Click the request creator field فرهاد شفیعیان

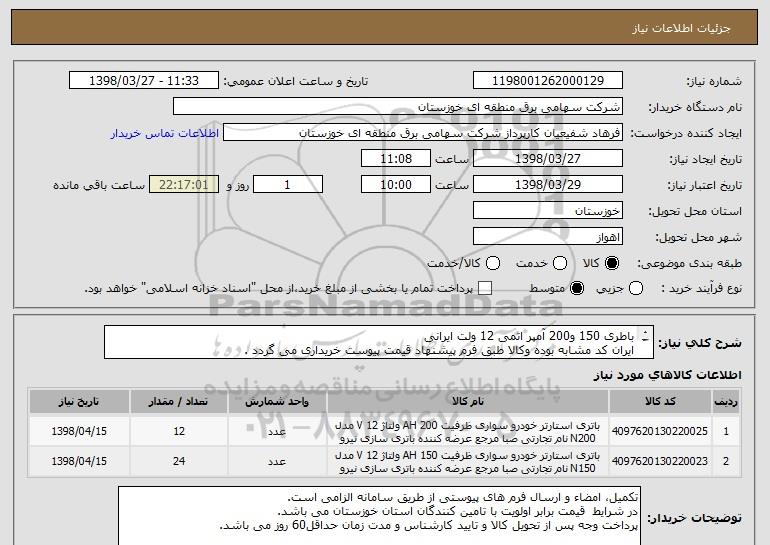[x=423, y=133]
